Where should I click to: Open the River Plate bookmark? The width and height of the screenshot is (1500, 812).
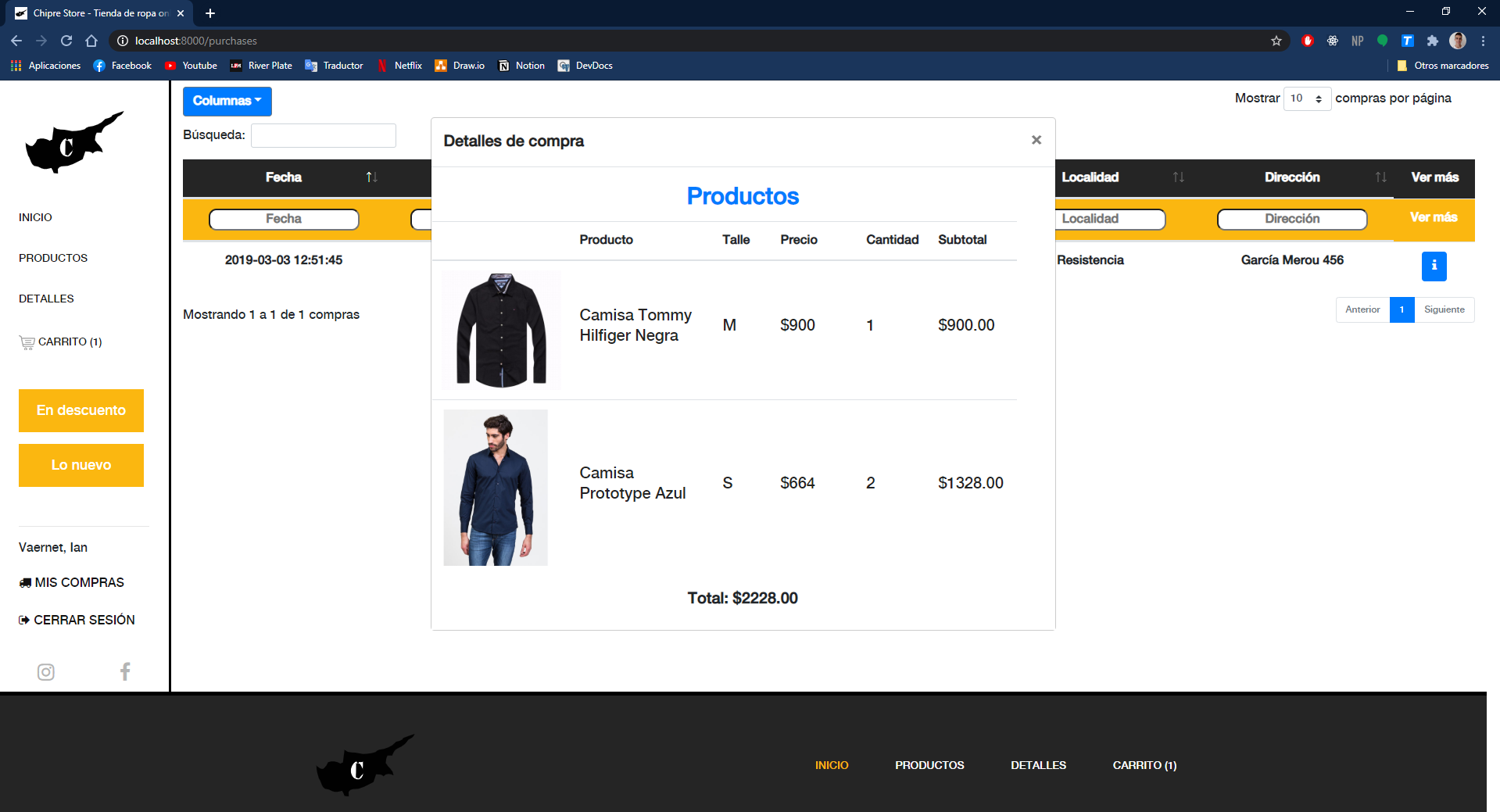[x=261, y=66]
